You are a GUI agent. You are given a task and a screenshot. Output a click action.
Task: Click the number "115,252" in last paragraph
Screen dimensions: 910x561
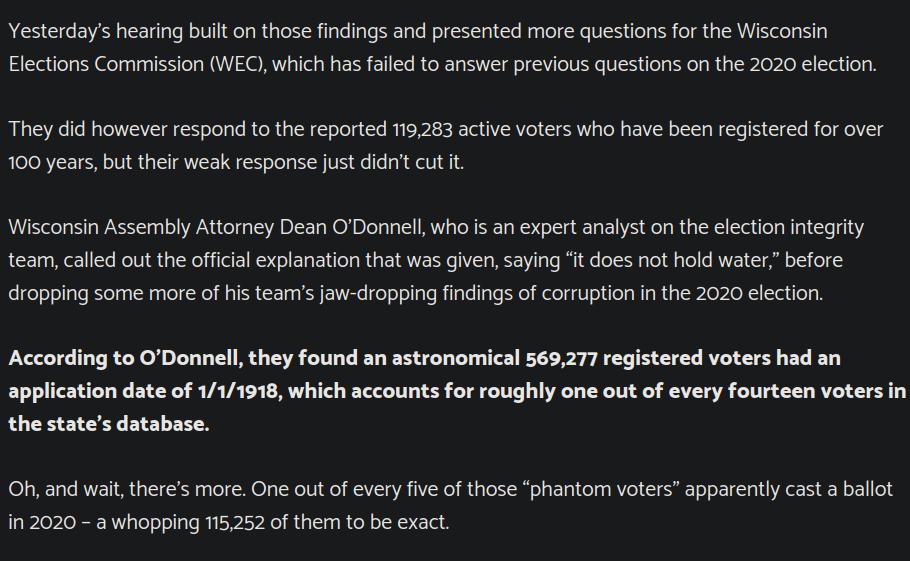235,522
